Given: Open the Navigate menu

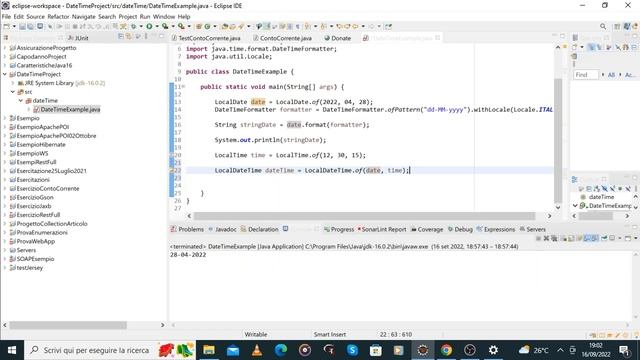Looking at the screenshot, I should tap(83, 17).
